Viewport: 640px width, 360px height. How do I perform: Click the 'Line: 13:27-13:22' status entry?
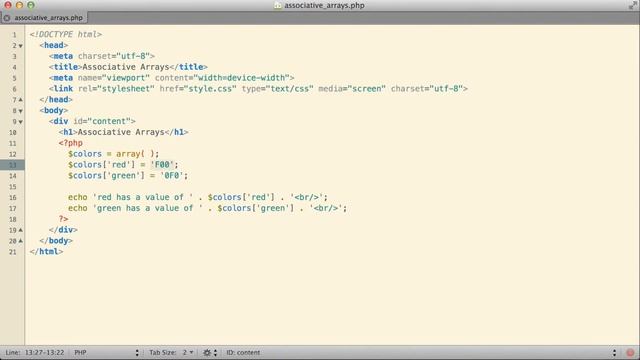(x=35, y=353)
